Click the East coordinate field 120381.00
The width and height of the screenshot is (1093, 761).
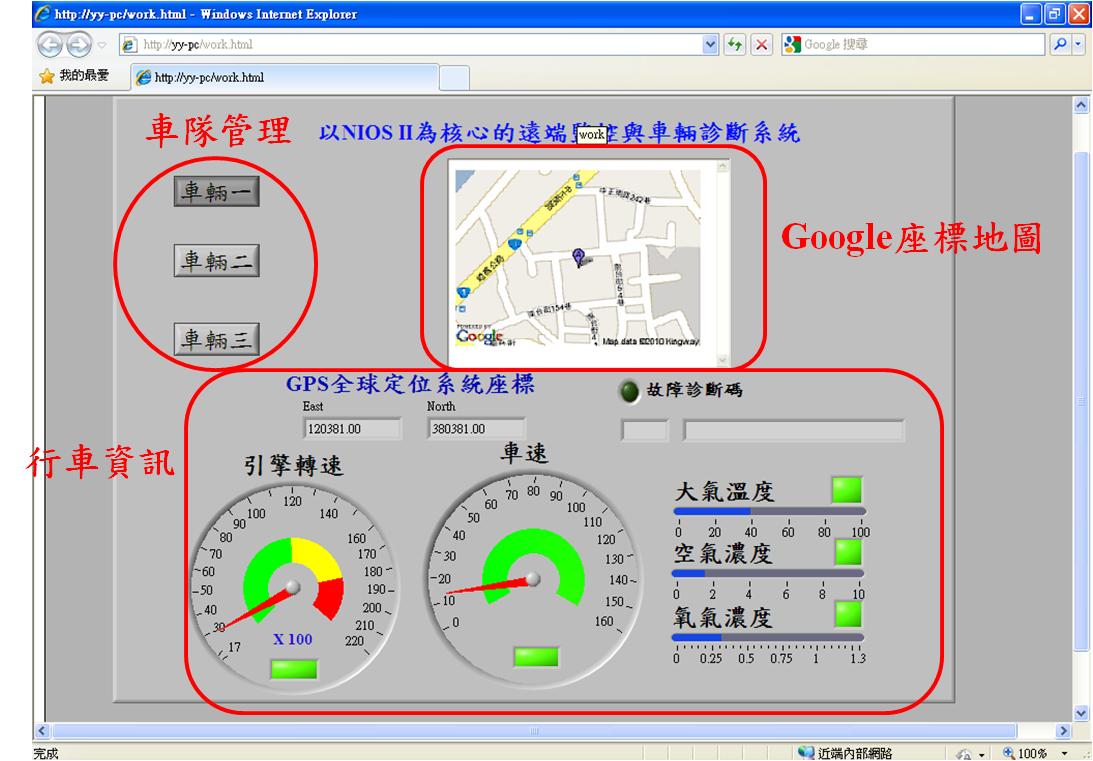(353, 429)
